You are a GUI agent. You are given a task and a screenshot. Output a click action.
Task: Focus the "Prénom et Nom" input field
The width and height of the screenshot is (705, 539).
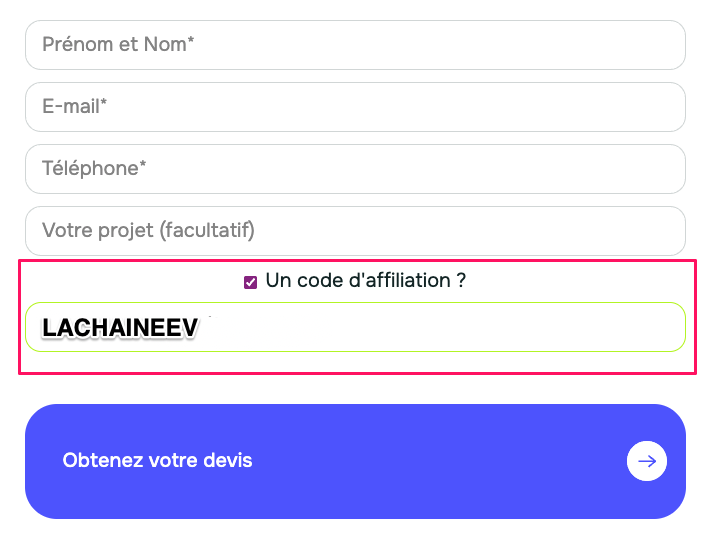pos(355,45)
